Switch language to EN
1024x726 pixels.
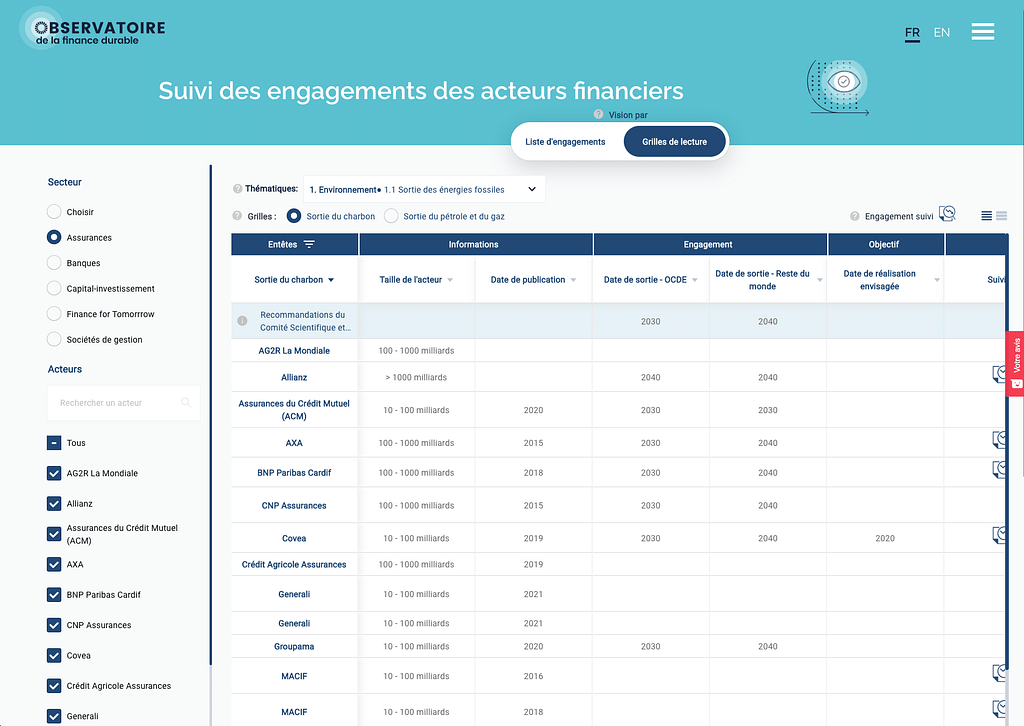[941, 33]
